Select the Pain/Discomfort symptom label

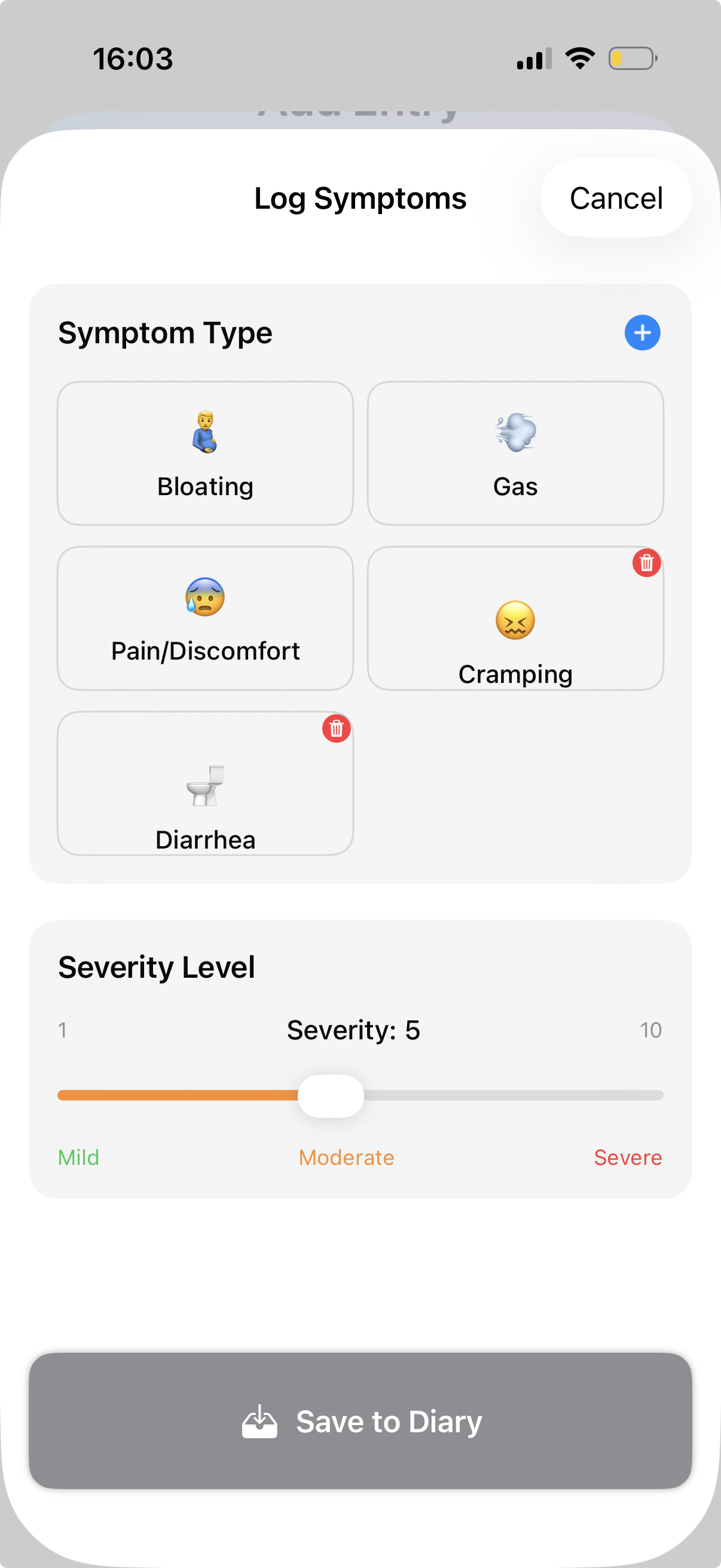click(x=205, y=651)
